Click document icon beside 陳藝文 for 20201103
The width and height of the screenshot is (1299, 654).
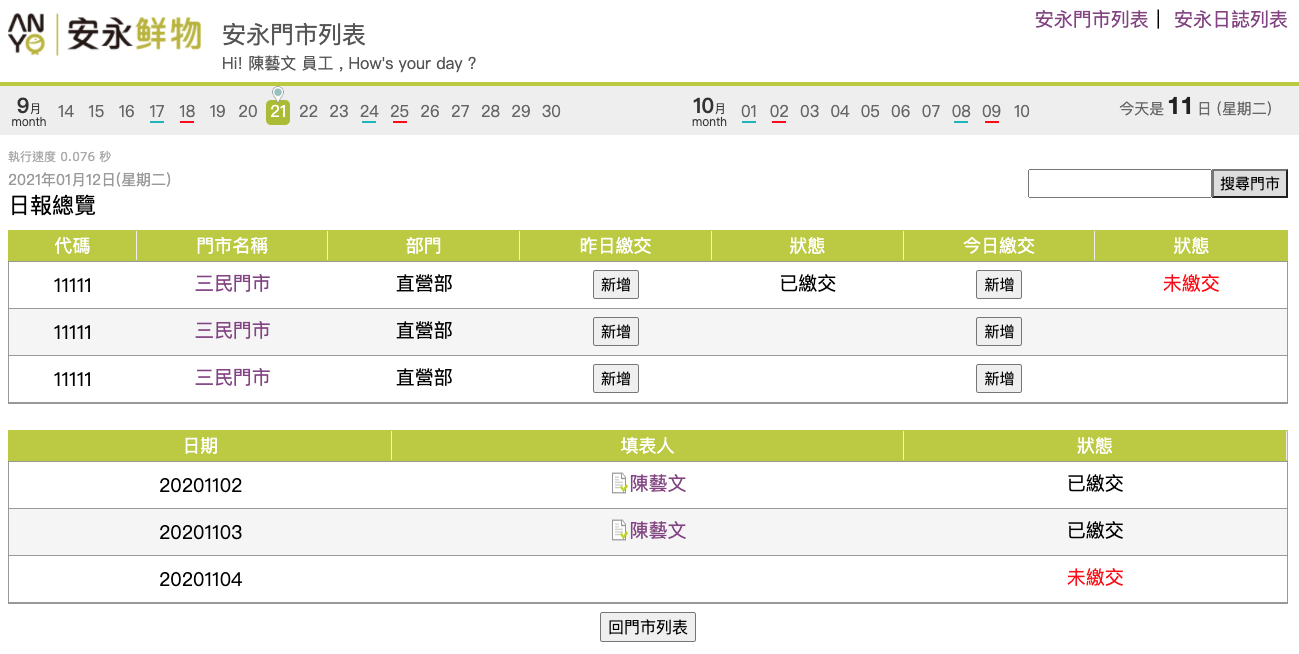(619, 531)
